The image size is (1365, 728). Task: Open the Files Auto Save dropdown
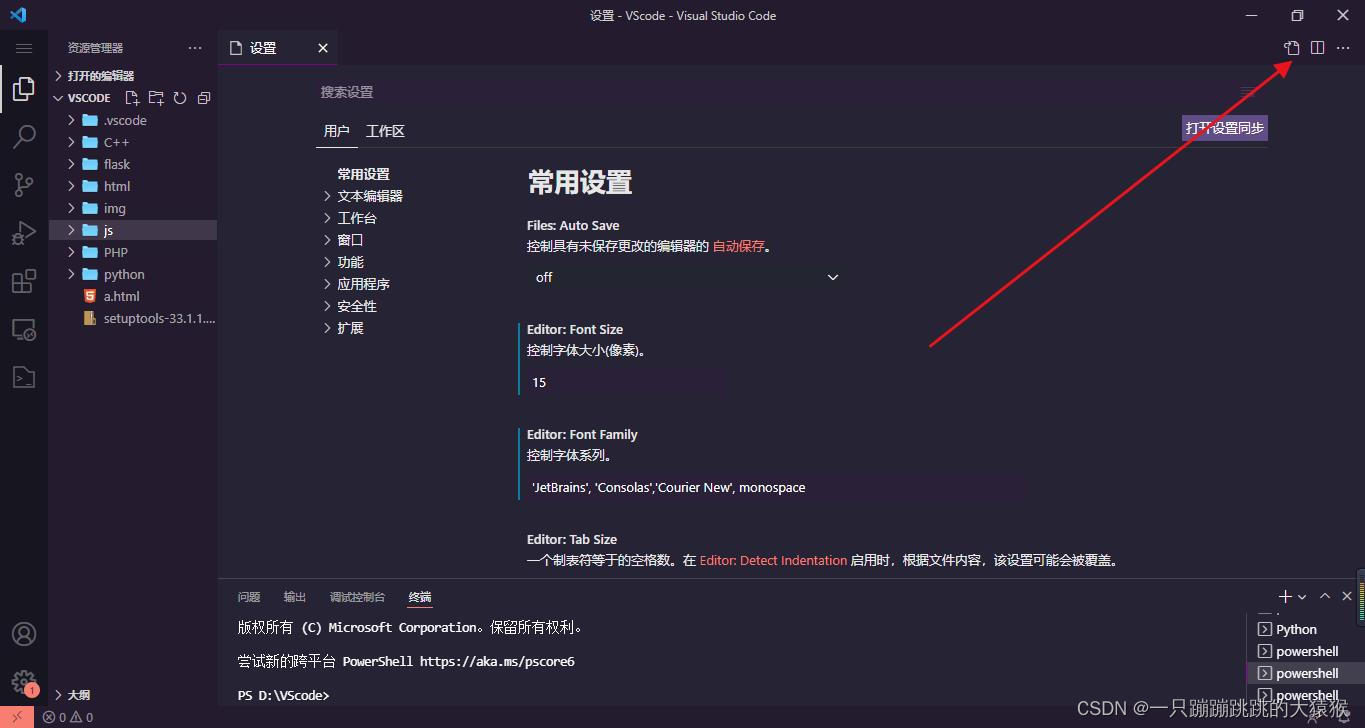click(x=687, y=277)
